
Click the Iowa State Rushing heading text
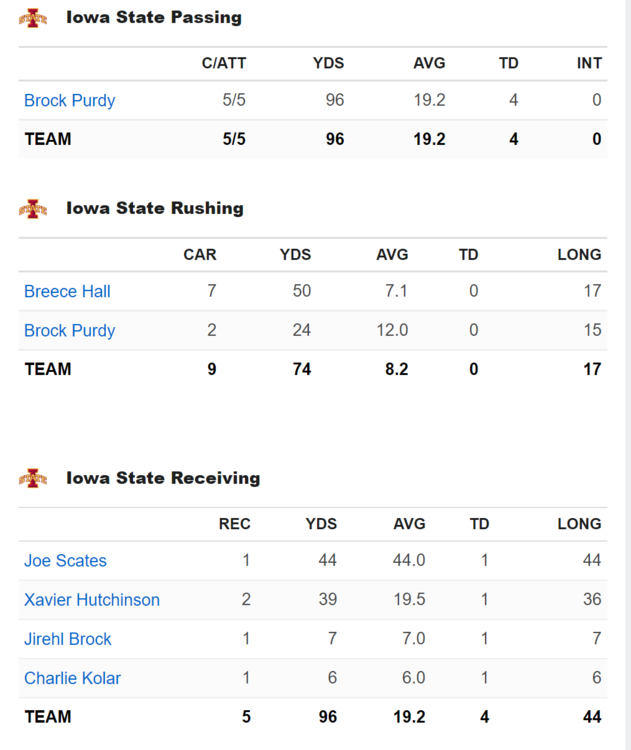155,209
